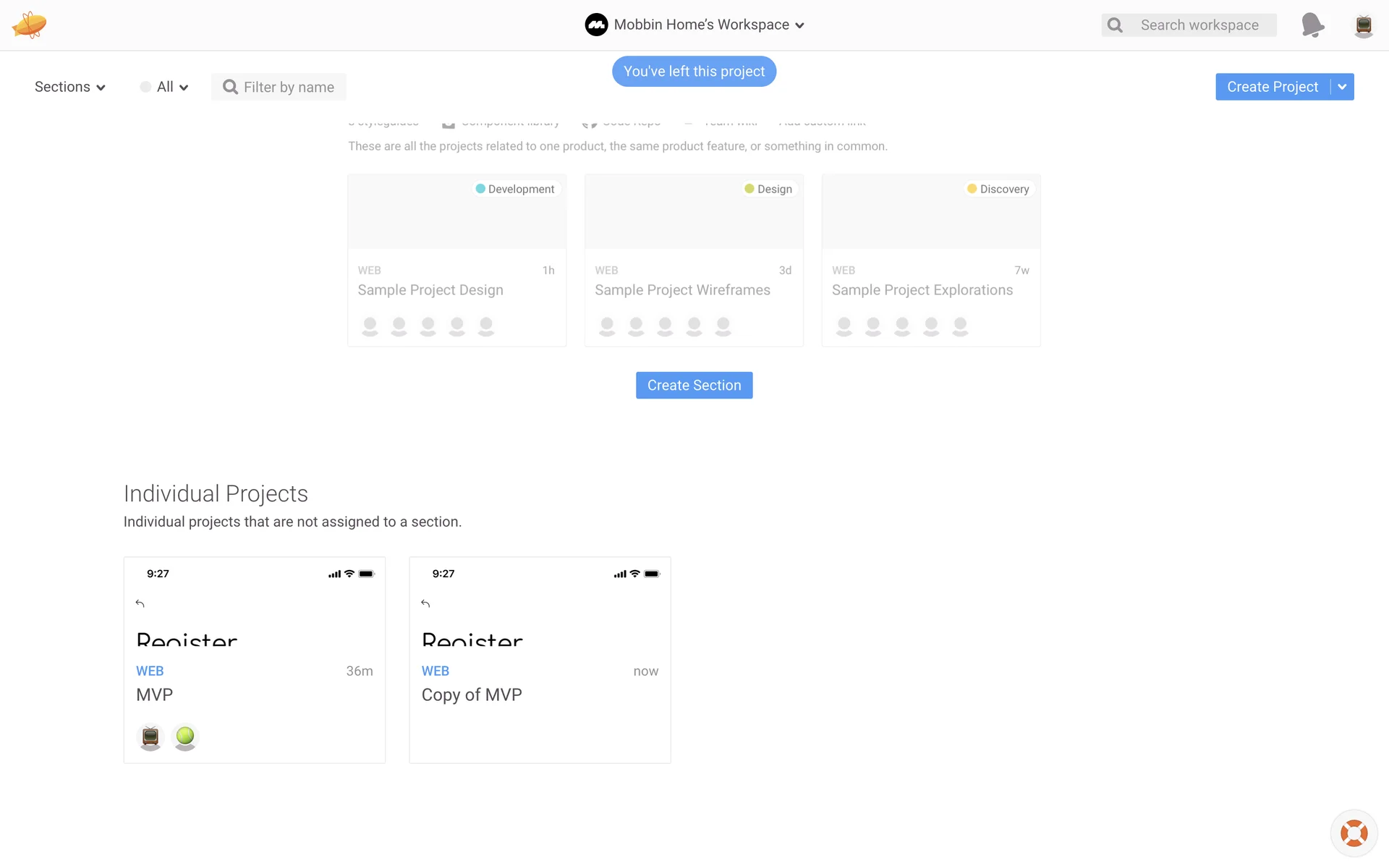Screen dimensions: 1389x868
Task: Open the help lifebuoy widget
Action: tap(1354, 833)
